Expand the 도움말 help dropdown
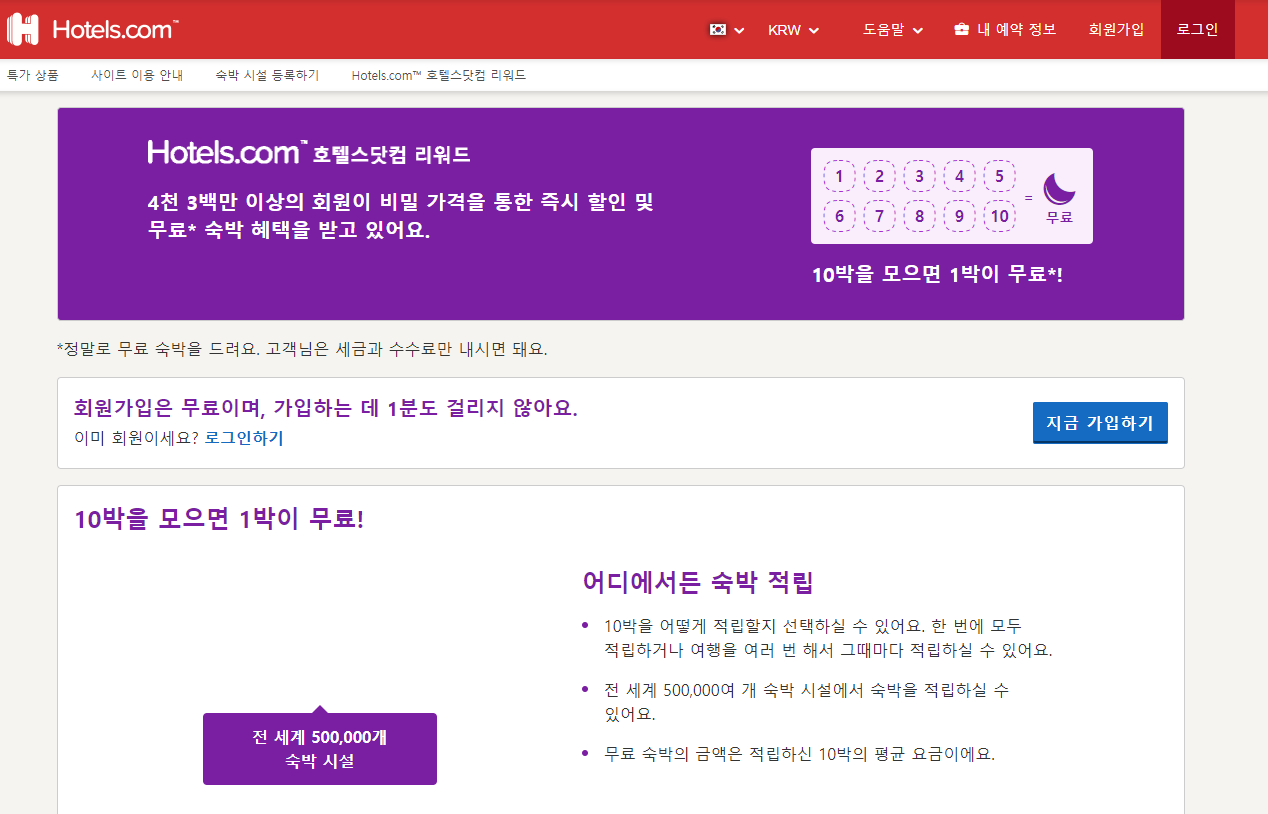 (893, 30)
